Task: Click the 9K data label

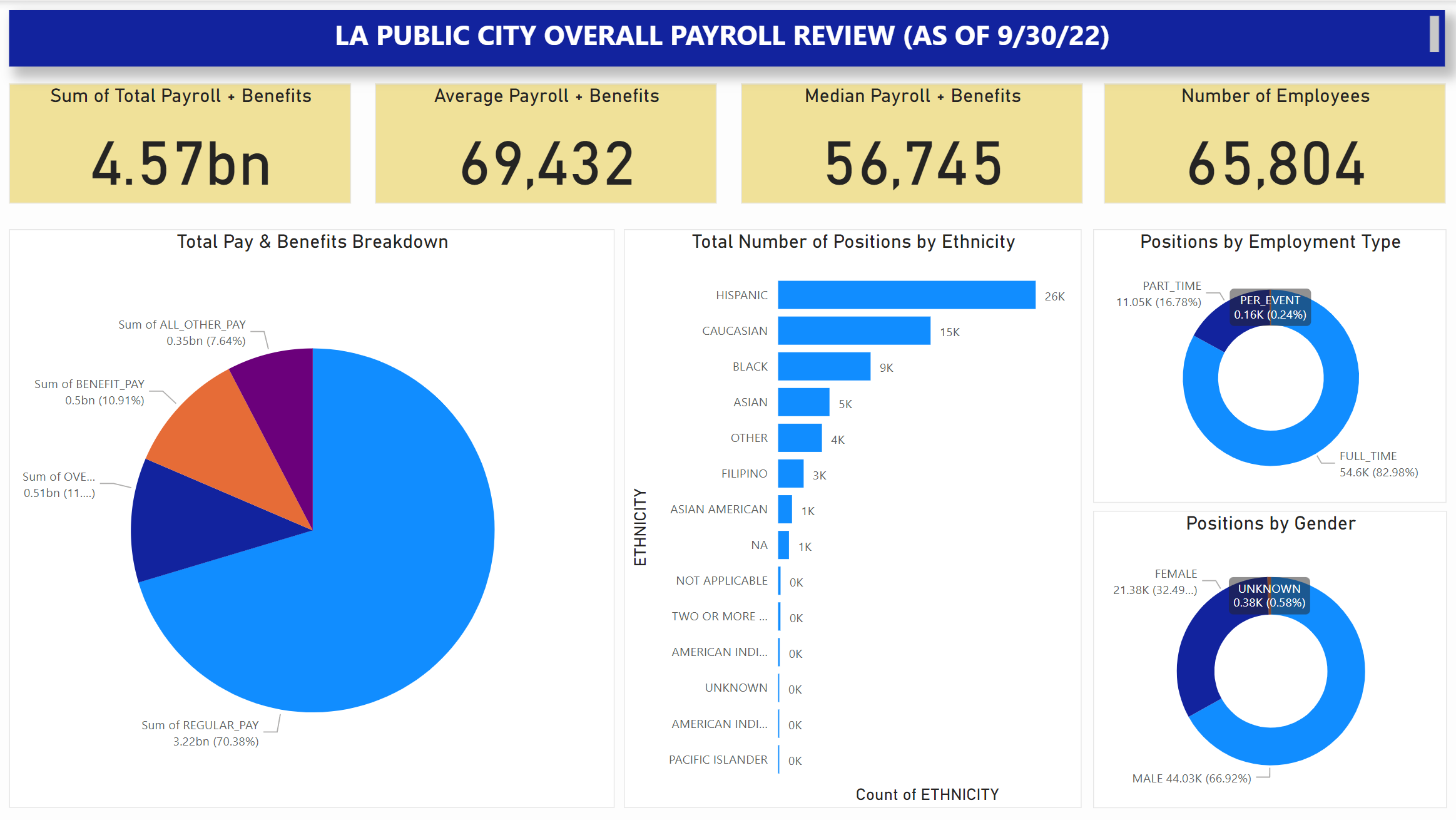Action: tap(886, 367)
